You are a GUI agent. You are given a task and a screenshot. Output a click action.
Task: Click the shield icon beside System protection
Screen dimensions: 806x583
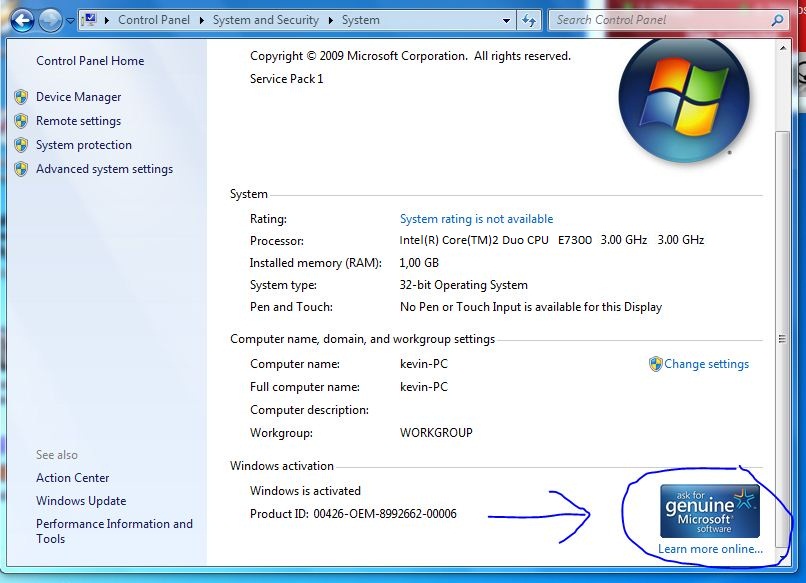coord(21,145)
